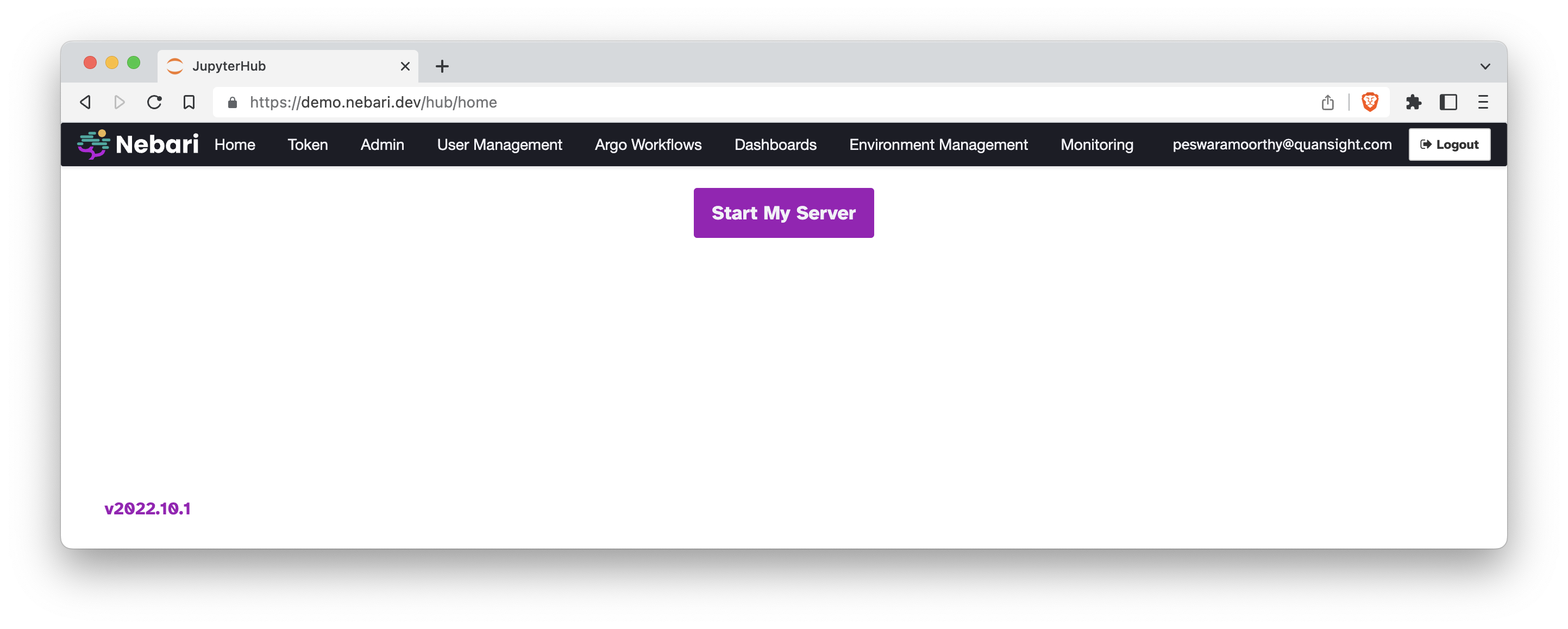
Task: Click the Nebari logo icon
Action: tap(93, 144)
